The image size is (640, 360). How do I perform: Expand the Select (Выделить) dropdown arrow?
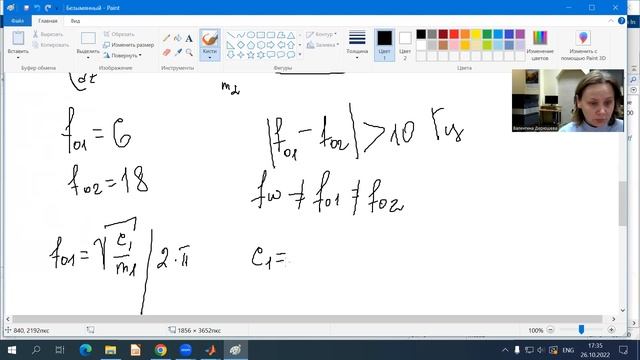[88, 58]
